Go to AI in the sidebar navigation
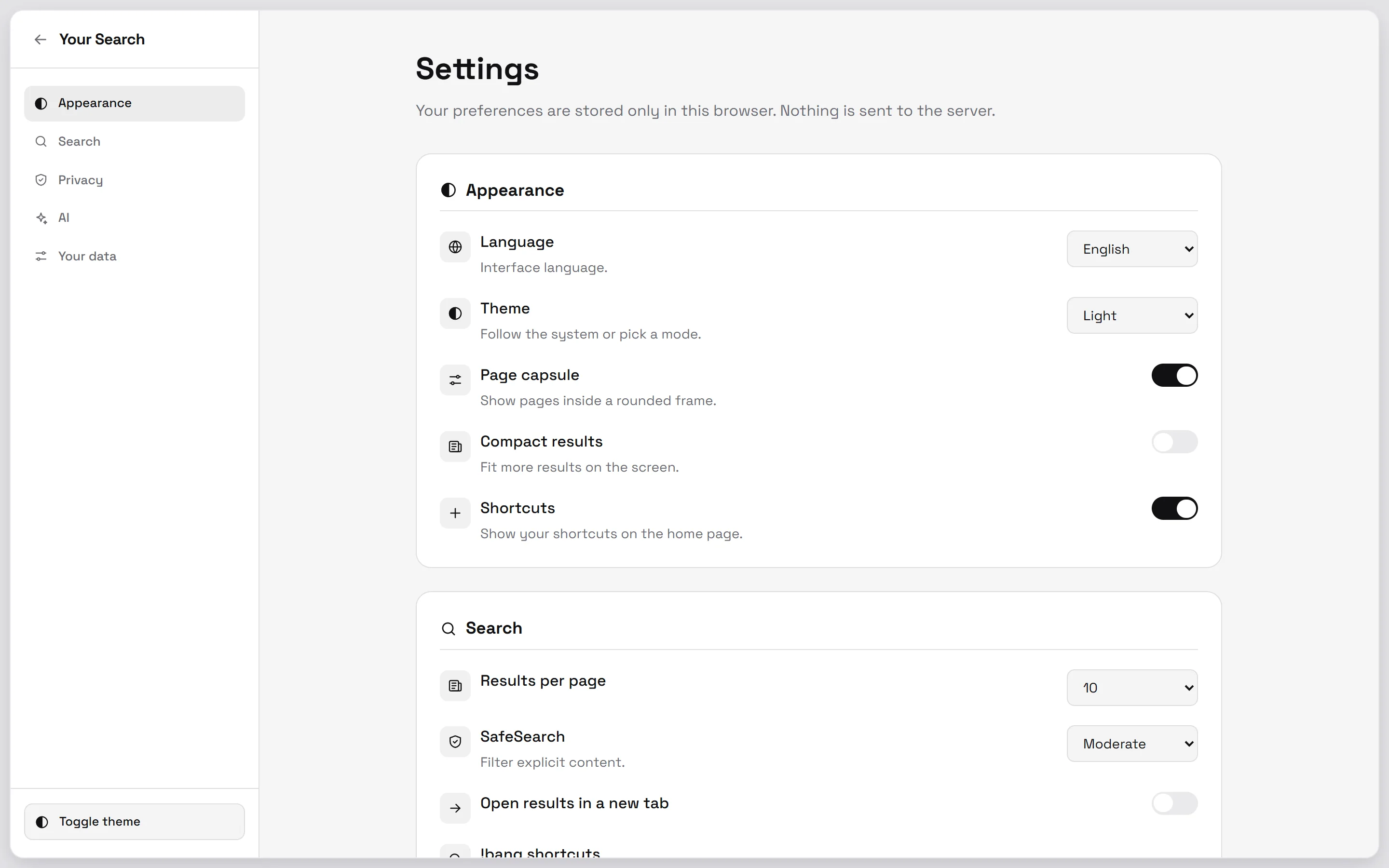The height and width of the screenshot is (868, 1389). pyautogui.click(x=134, y=218)
